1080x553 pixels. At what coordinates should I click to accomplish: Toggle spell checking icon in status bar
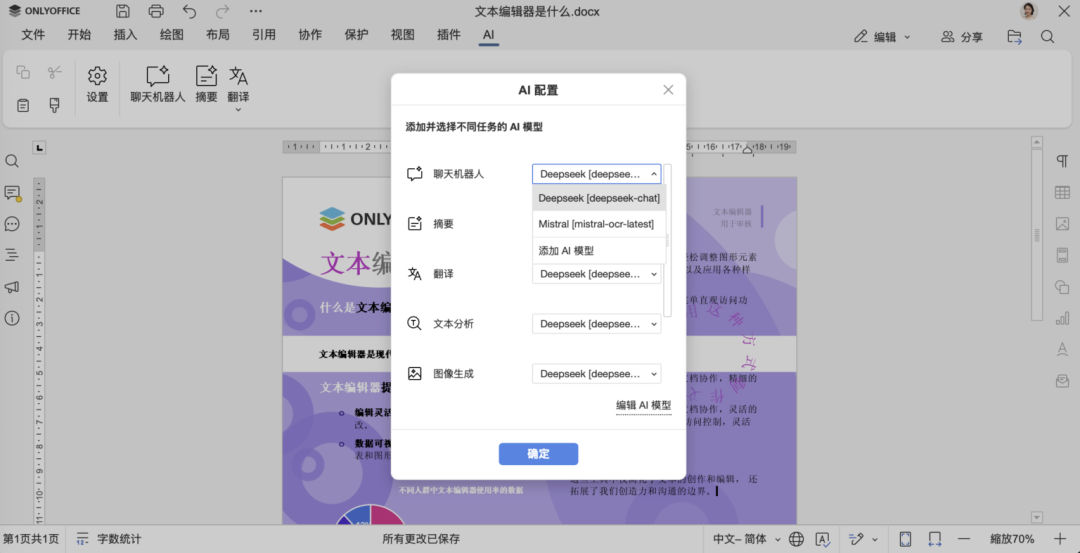click(x=822, y=539)
